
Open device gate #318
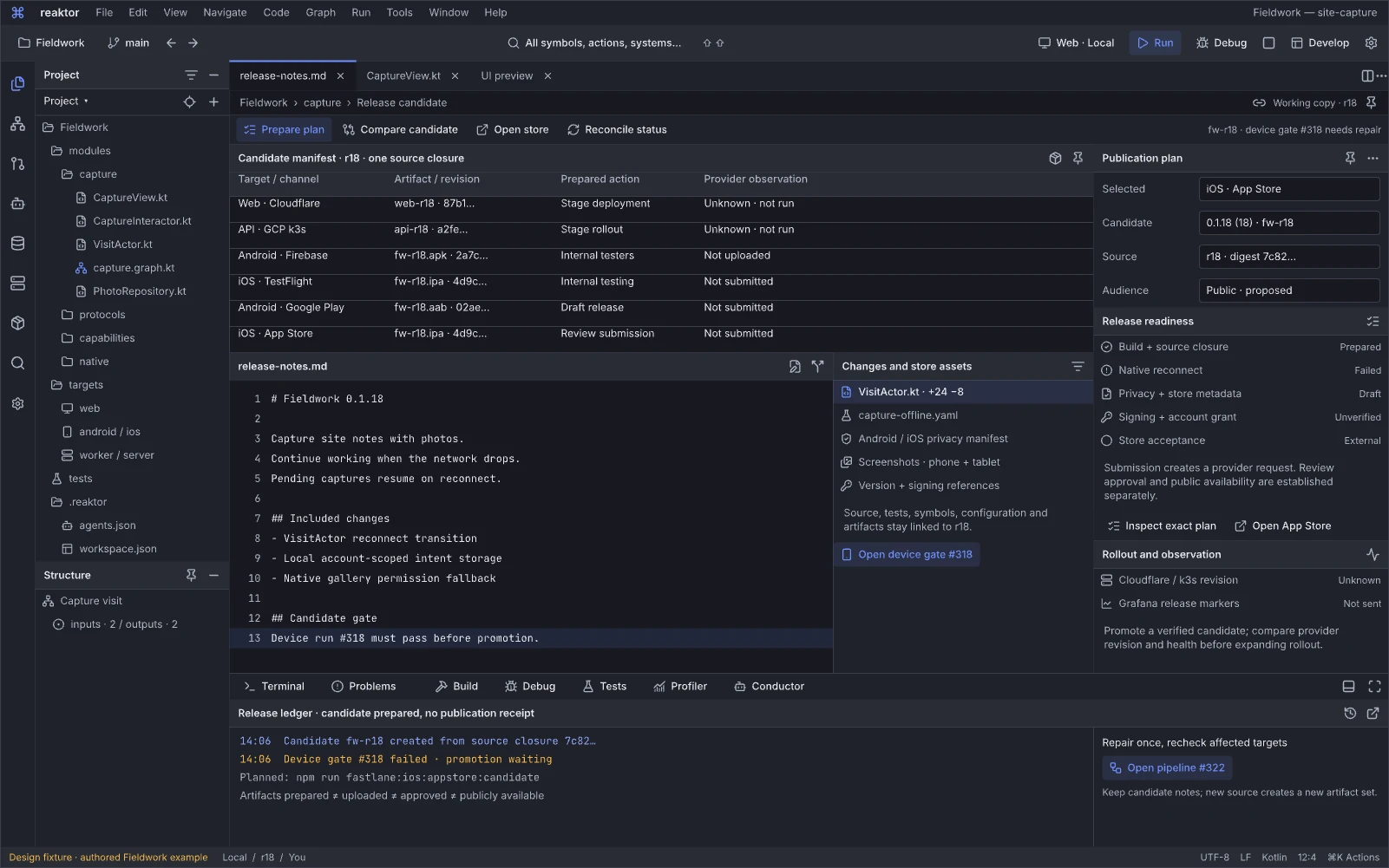pos(907,554)
